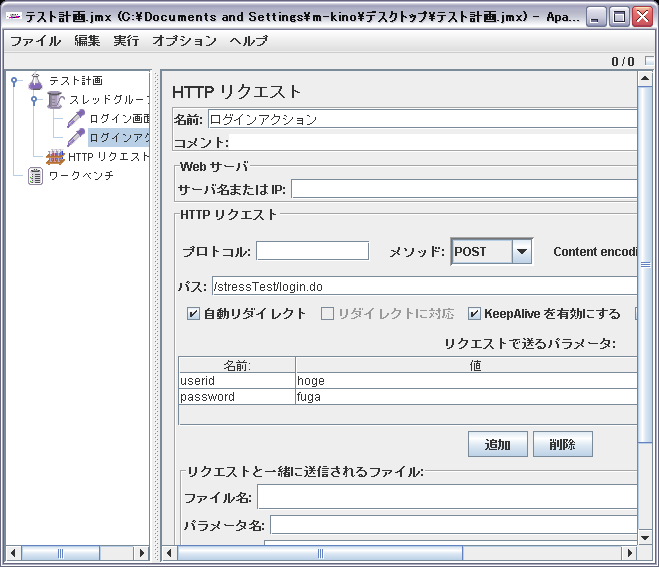The width and height of the screenshot is (659, 567).
Task: Open the メソッド POST dropdown
Action: [521, 252]
